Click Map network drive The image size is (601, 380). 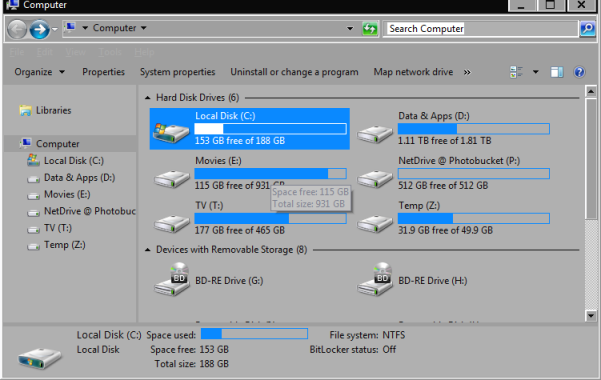[x=413, y=72]
